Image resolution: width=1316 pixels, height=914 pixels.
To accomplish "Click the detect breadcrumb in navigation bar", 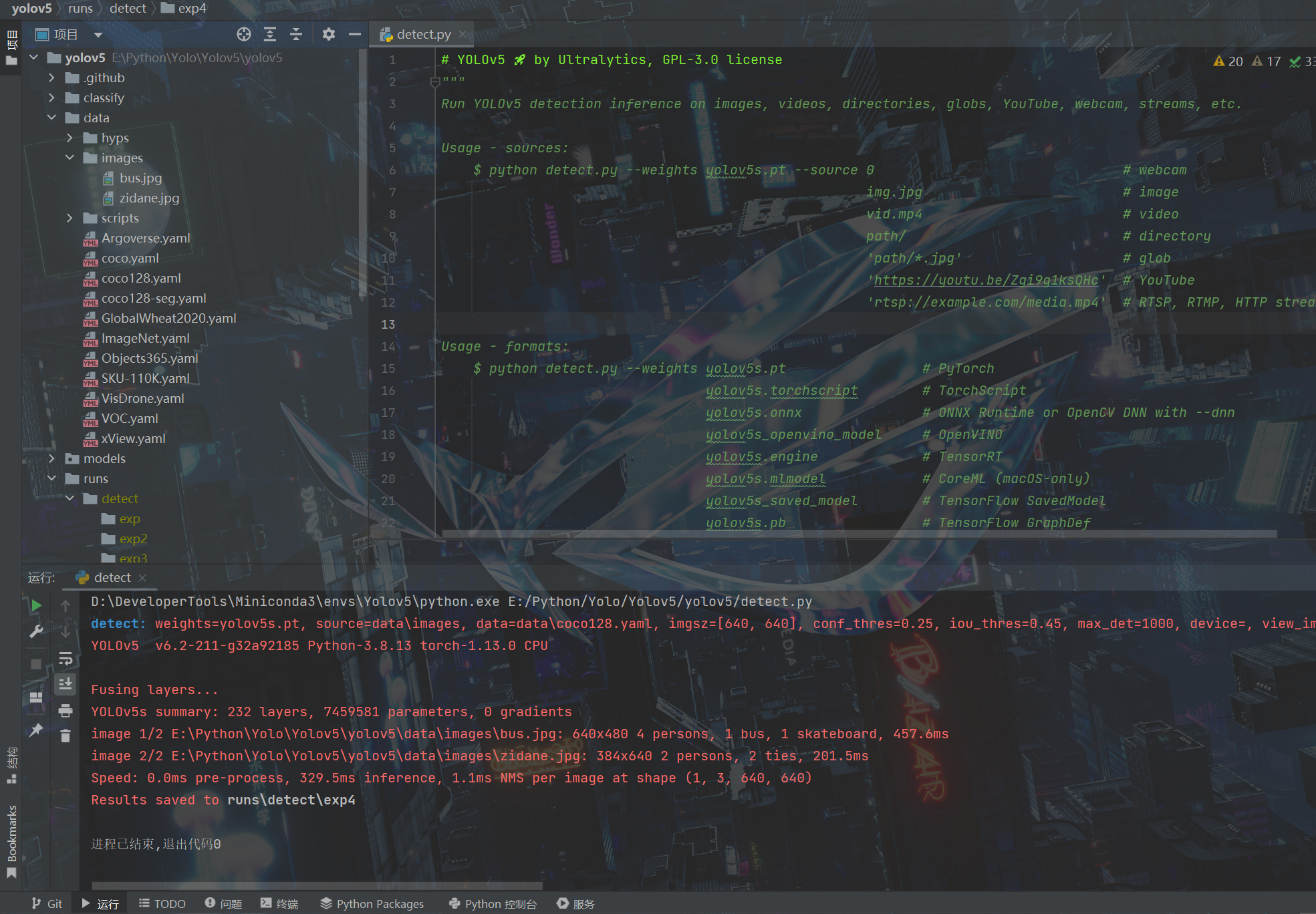I will 128,9.
